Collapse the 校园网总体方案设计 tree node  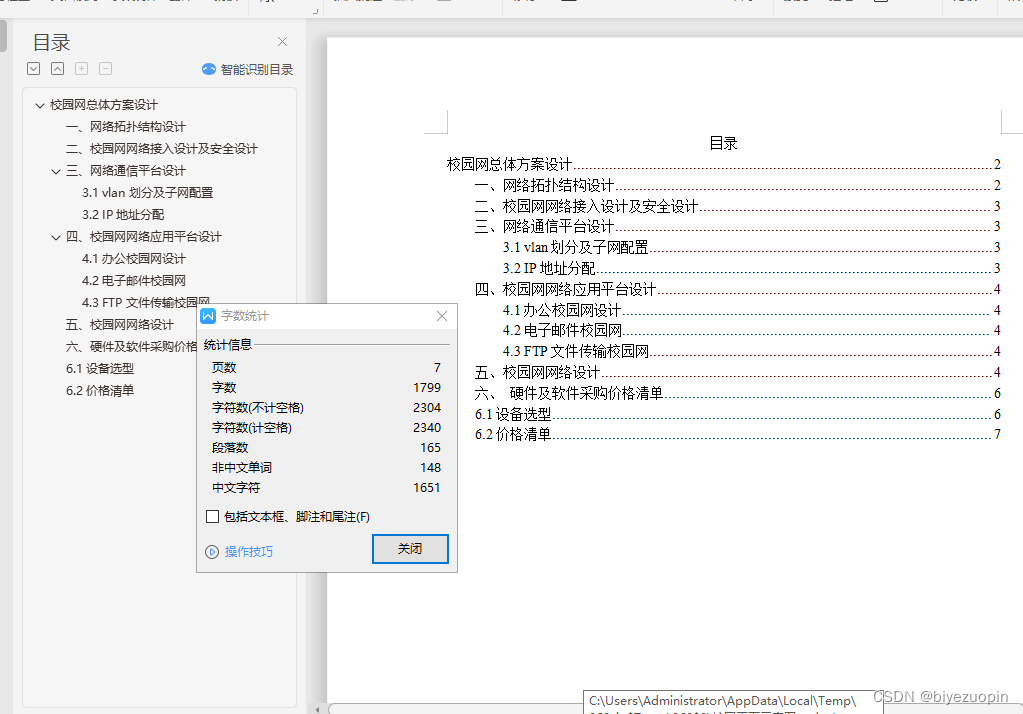[40, 105]
